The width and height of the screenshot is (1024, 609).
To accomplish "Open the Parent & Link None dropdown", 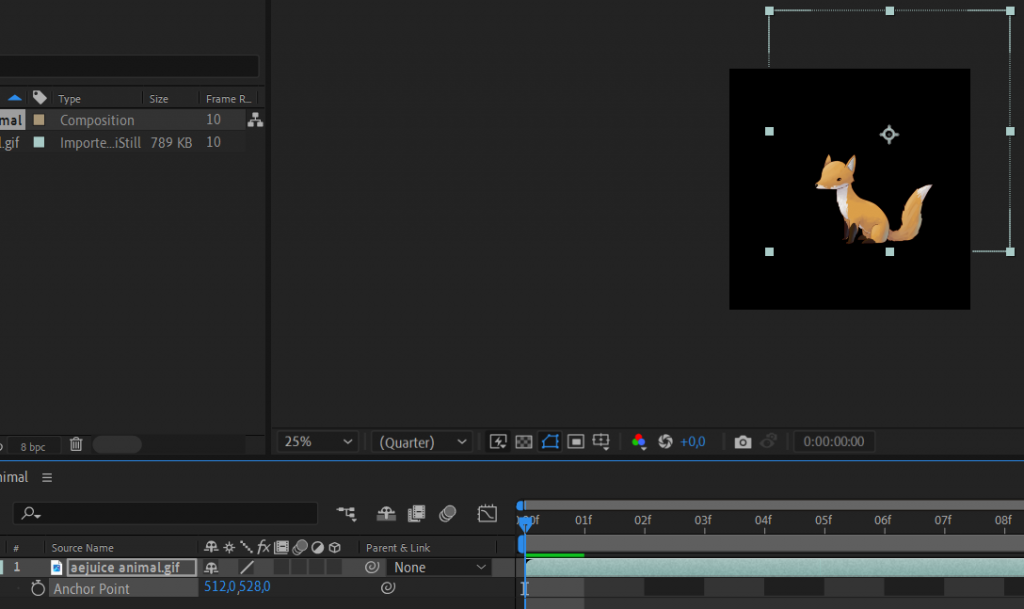I will (x=440, y=567).
